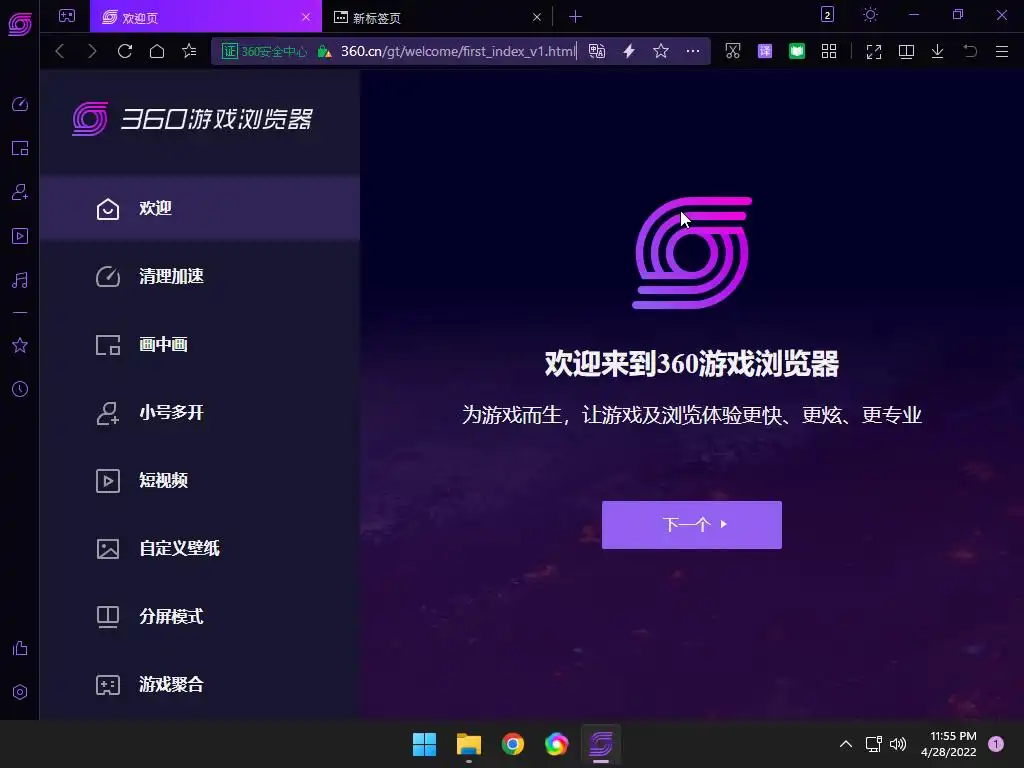Open sidebar settings hexagon icon

pyautogui.click(x=20, y=692)
